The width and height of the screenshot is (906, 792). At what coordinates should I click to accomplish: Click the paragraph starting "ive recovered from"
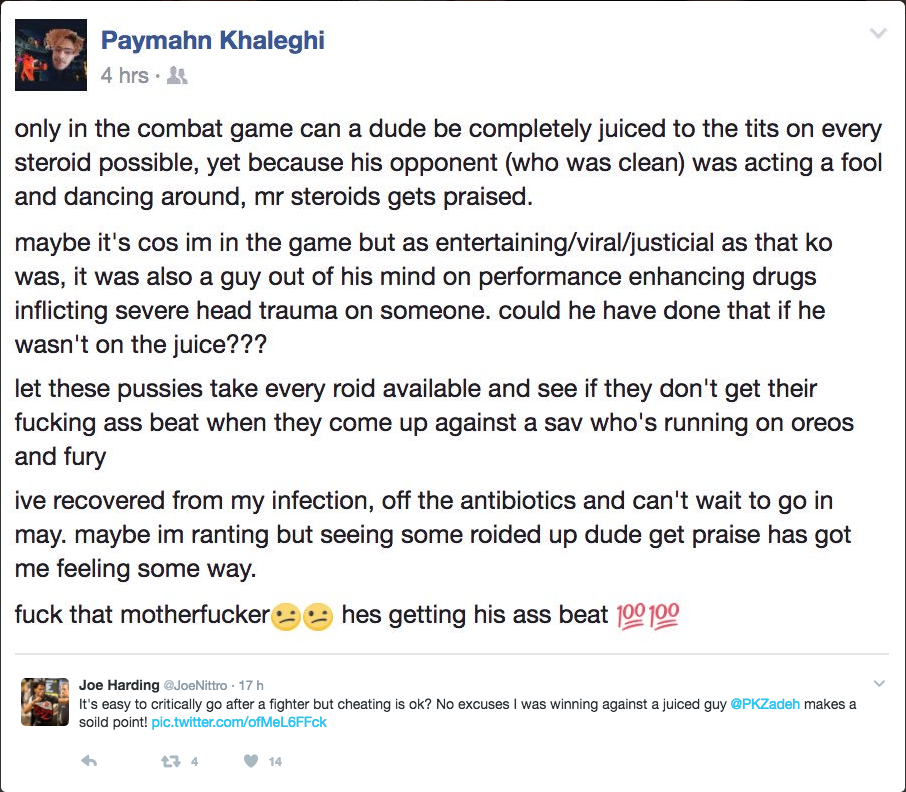coord(432,534)
